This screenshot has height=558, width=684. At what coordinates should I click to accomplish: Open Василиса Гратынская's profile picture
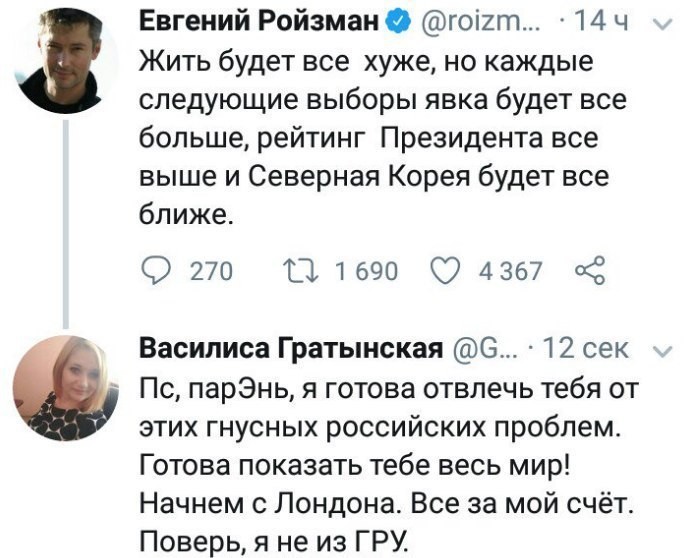(x=60, y=387)
